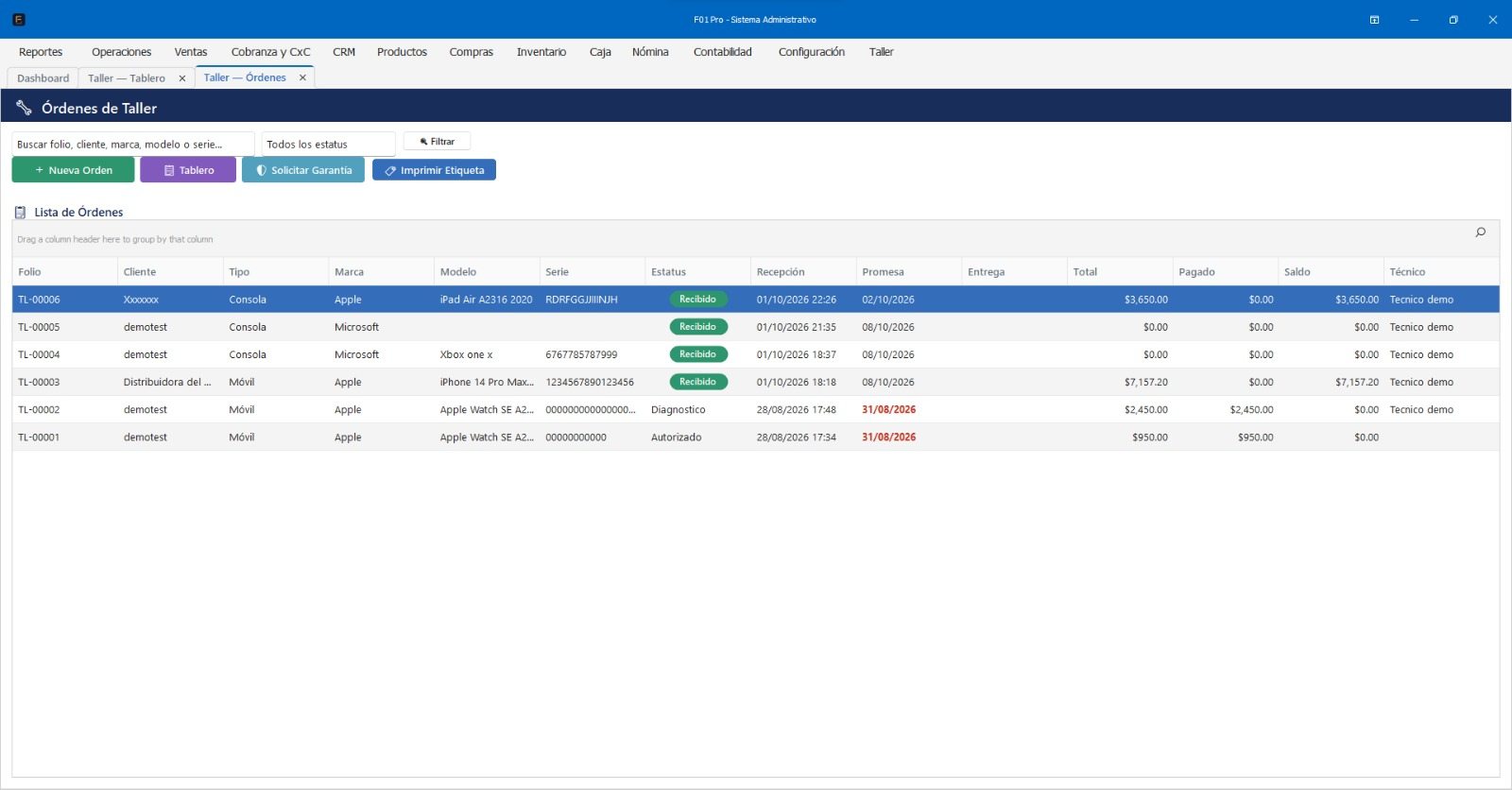Sort by the Promesa column header

pos(908,272)
